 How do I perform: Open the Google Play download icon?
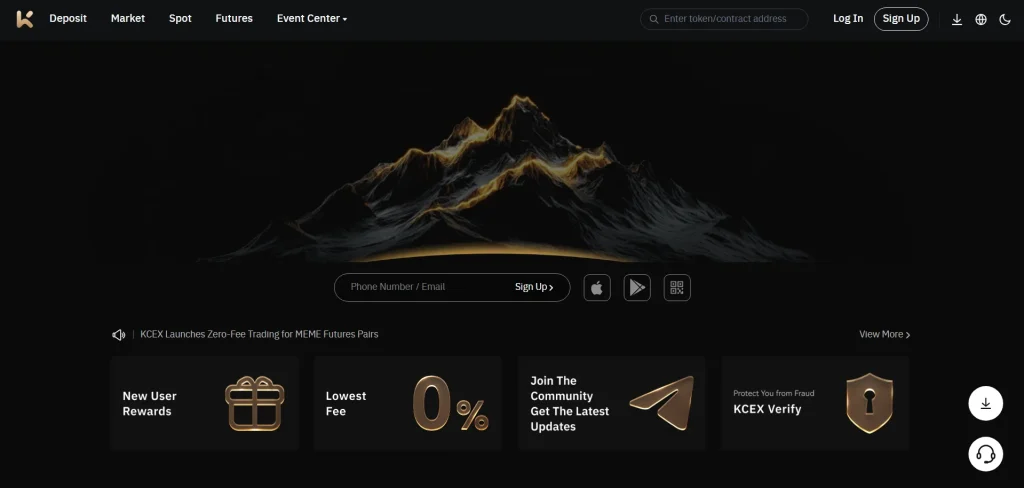(637, 287)
